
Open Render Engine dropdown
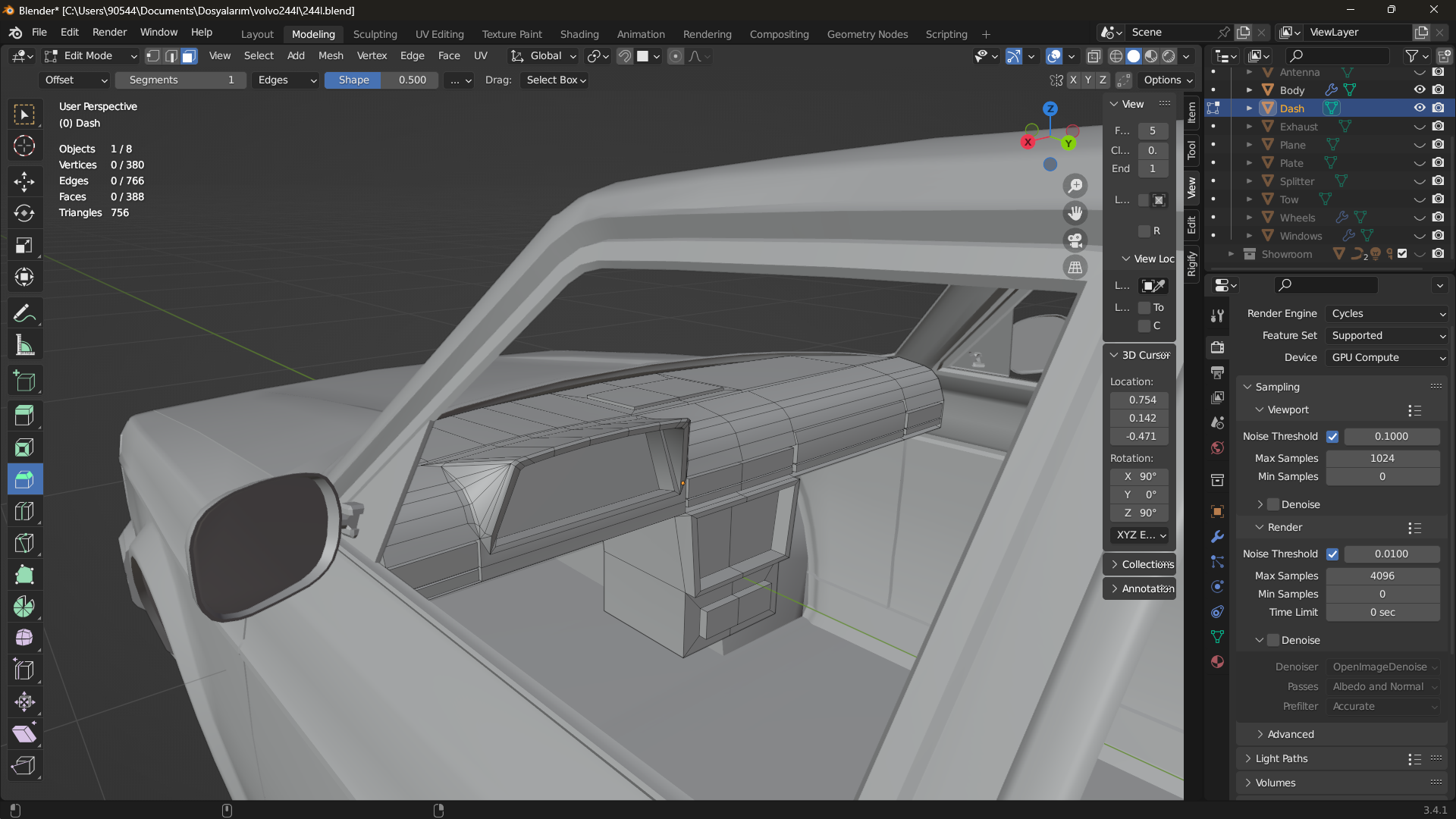click(1387, 313)
